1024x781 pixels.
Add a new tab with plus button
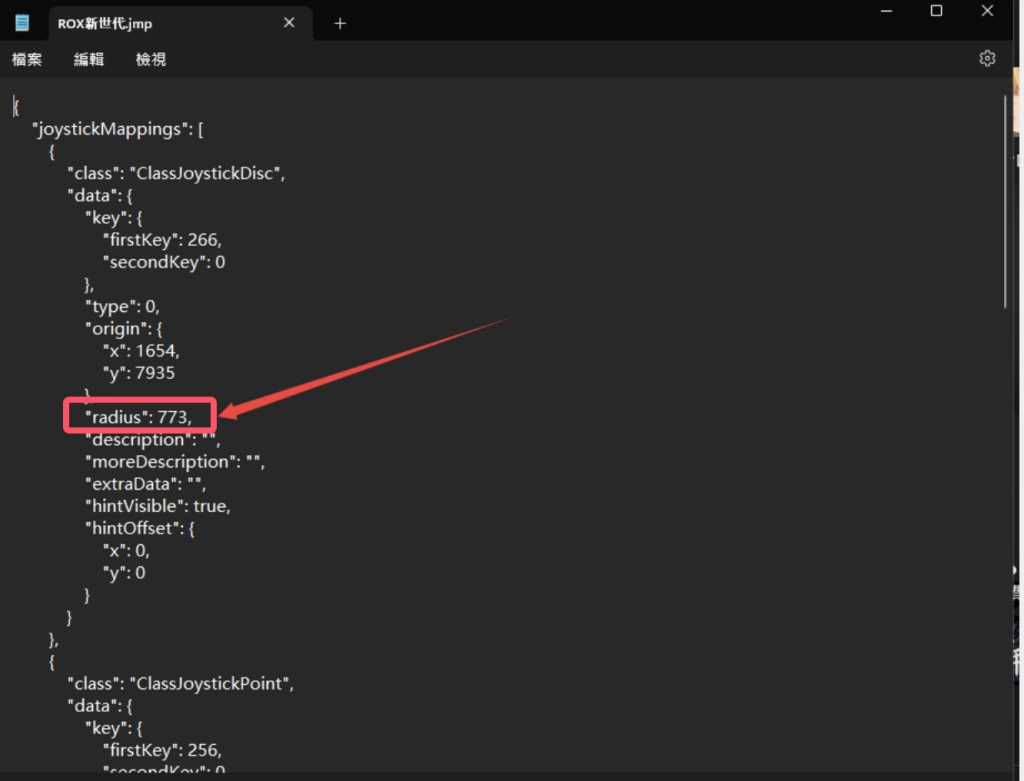click(340, 23)
